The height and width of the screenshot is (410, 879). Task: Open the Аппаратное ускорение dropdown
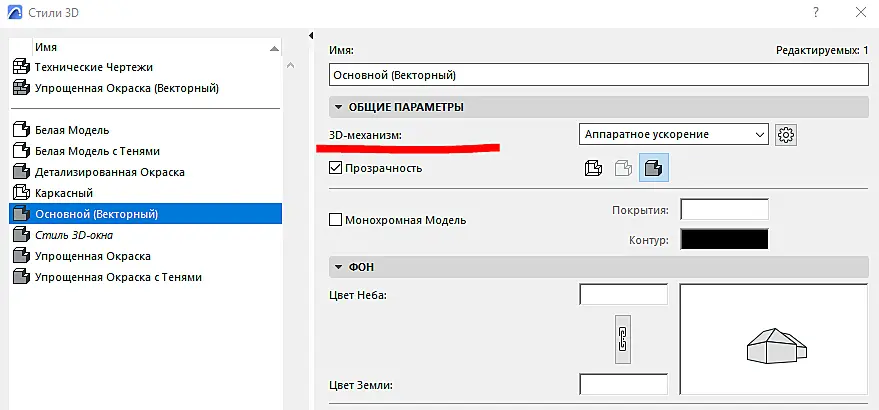(675, 135)
